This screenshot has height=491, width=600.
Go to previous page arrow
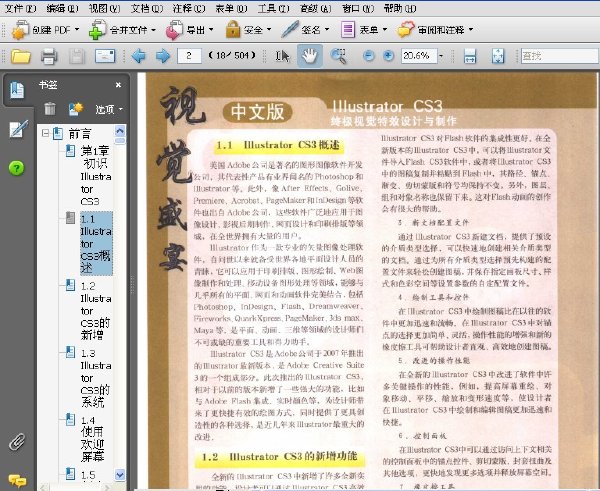(139, 56)
